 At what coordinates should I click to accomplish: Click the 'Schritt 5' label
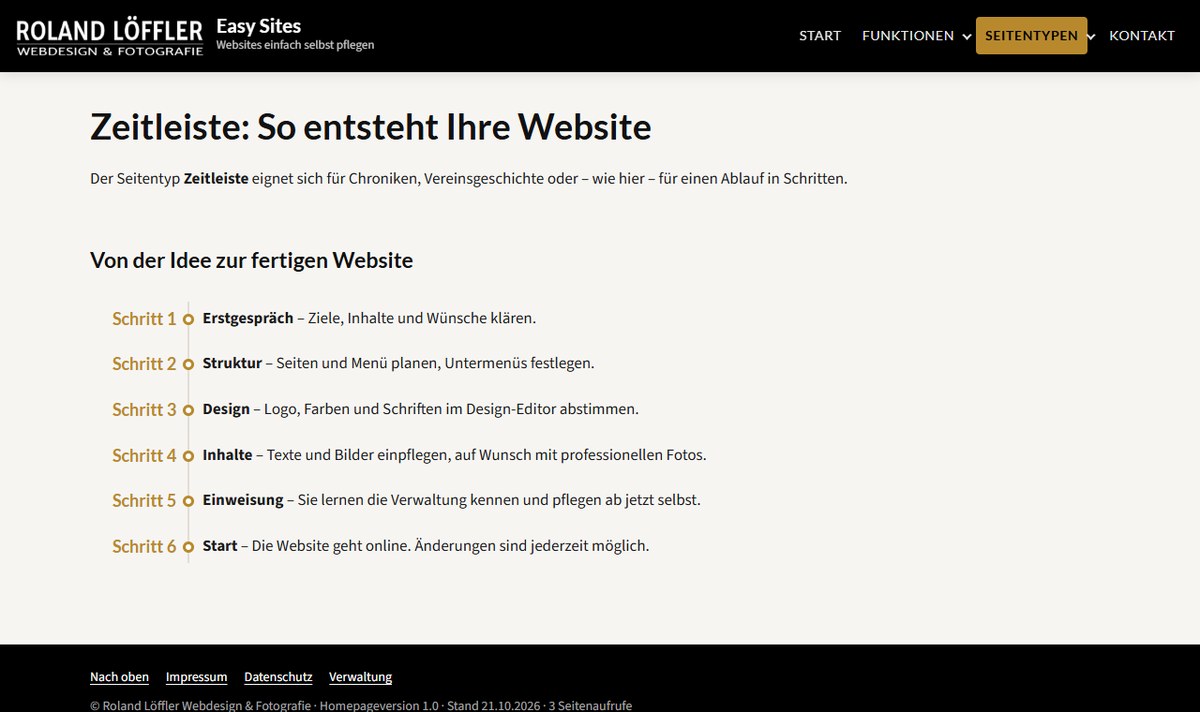click(x=144, y=501)
